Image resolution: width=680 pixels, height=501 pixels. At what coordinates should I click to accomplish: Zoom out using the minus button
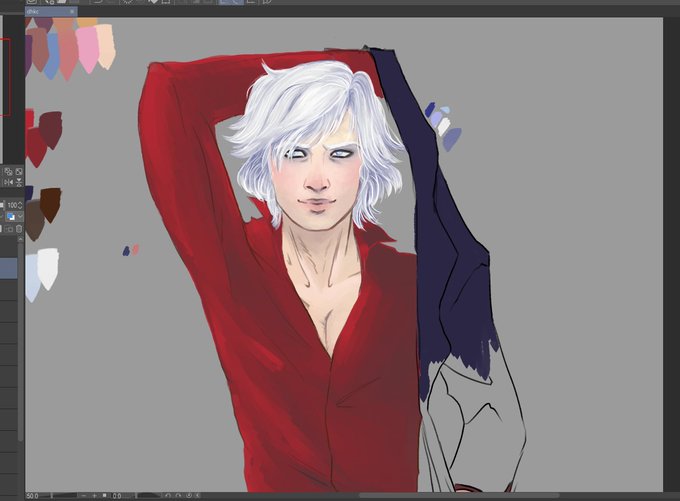tap(84, 496)
